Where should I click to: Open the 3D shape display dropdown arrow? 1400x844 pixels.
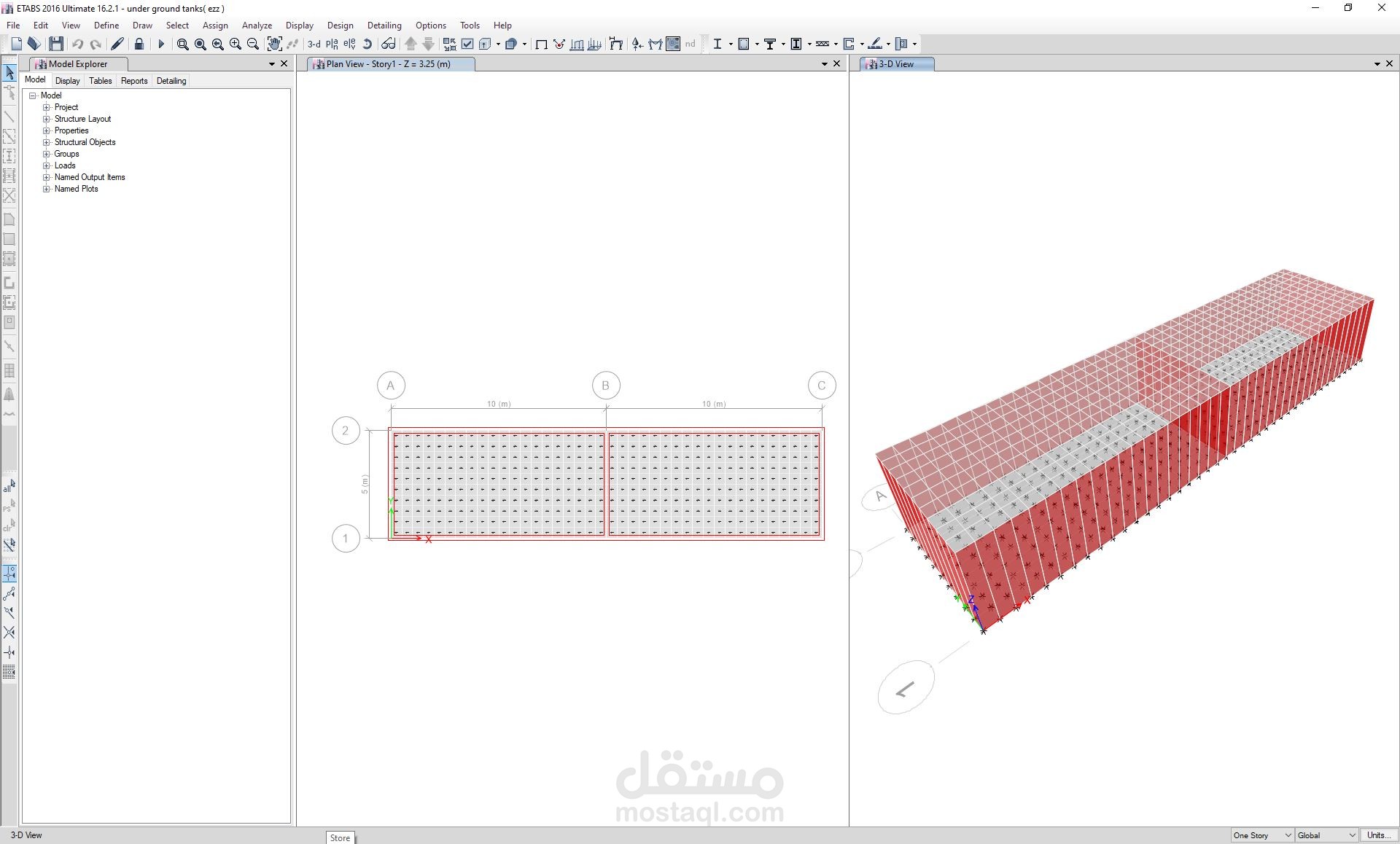tap(524, 44)
